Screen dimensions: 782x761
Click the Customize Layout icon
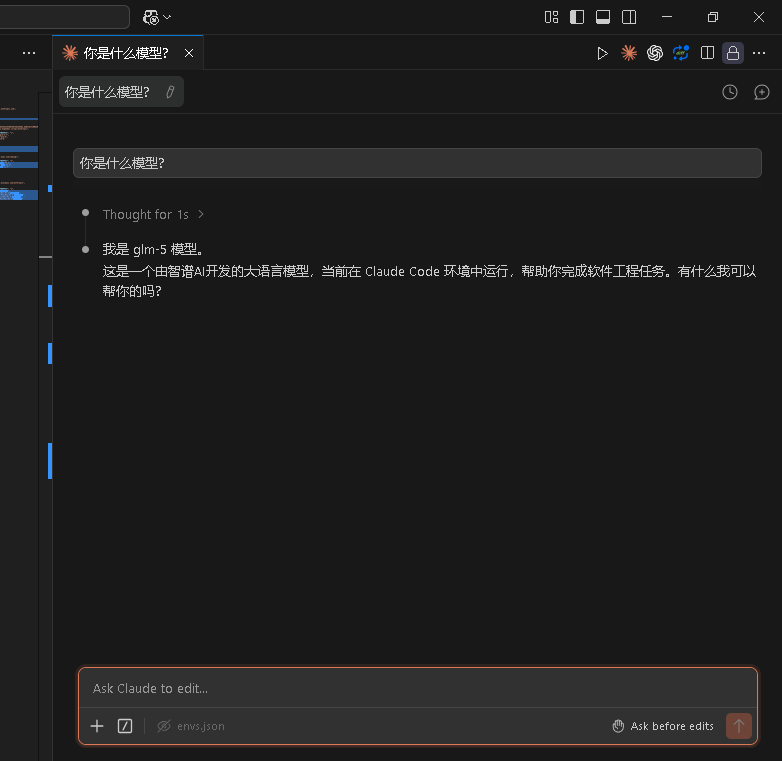(551, 17)
